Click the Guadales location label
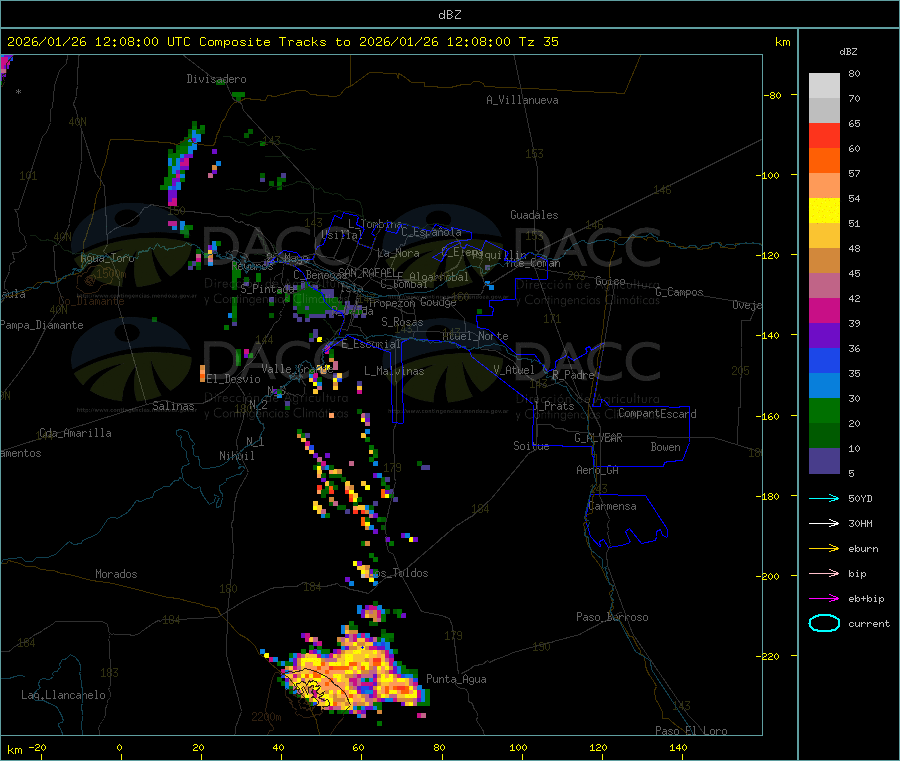 click(534, 215)
